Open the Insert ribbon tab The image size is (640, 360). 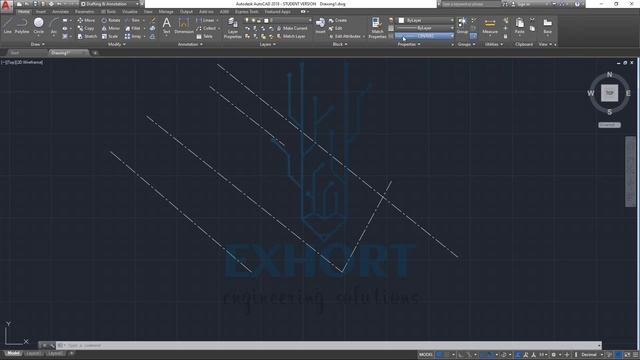click(41, 12)
